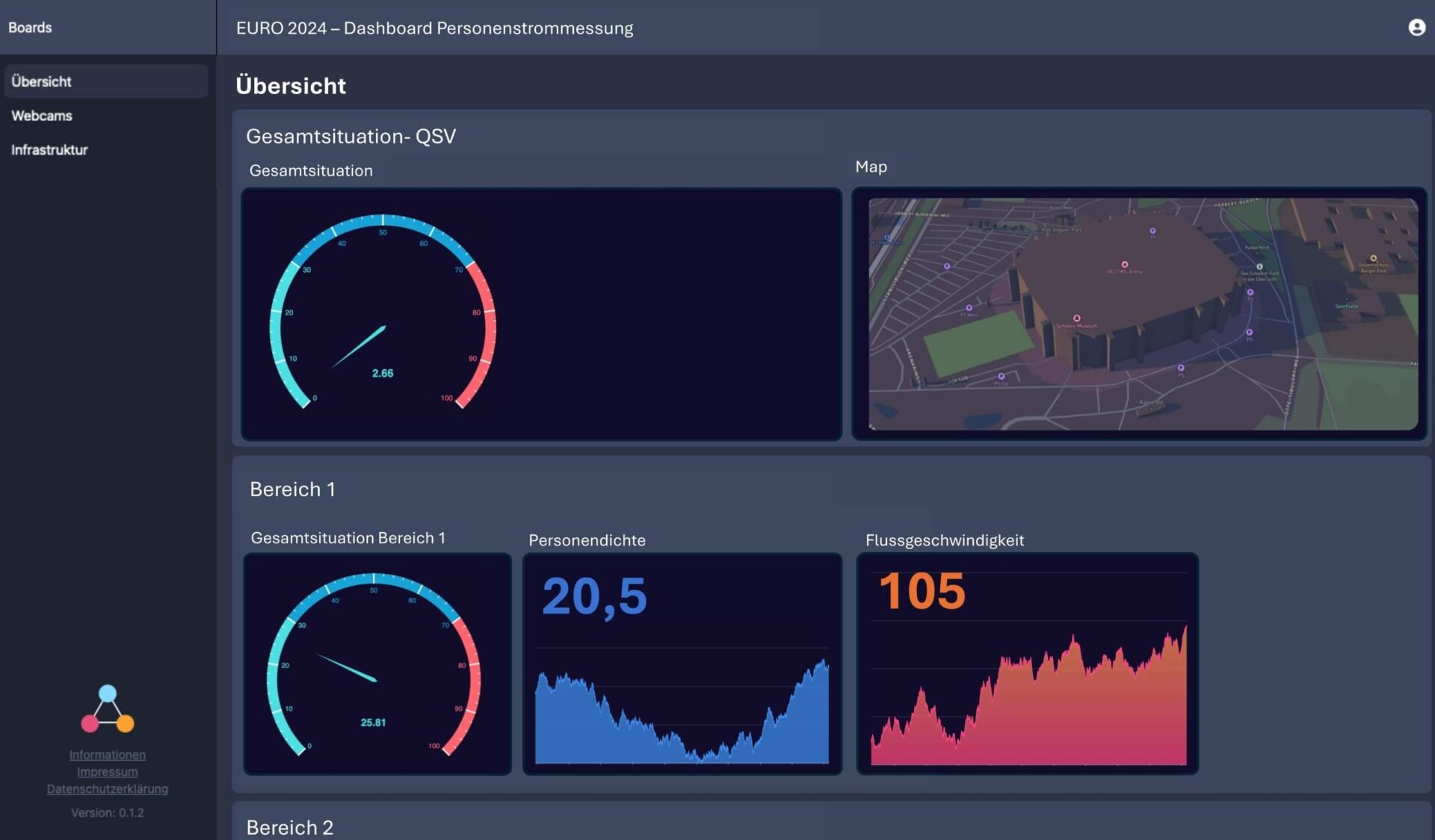The width and height of the screenshot is (1435, 840).
Task: Switch to the Webcams board
Action: 41,115
